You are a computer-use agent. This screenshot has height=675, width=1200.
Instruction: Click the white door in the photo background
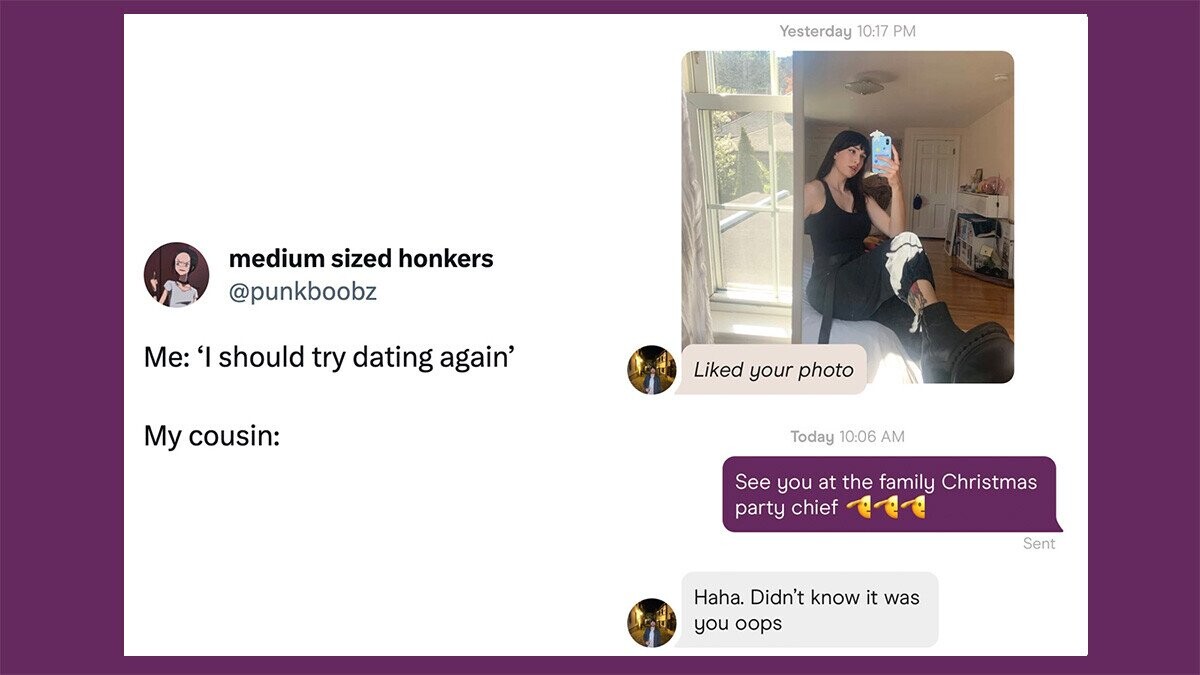tap(934, 187)
